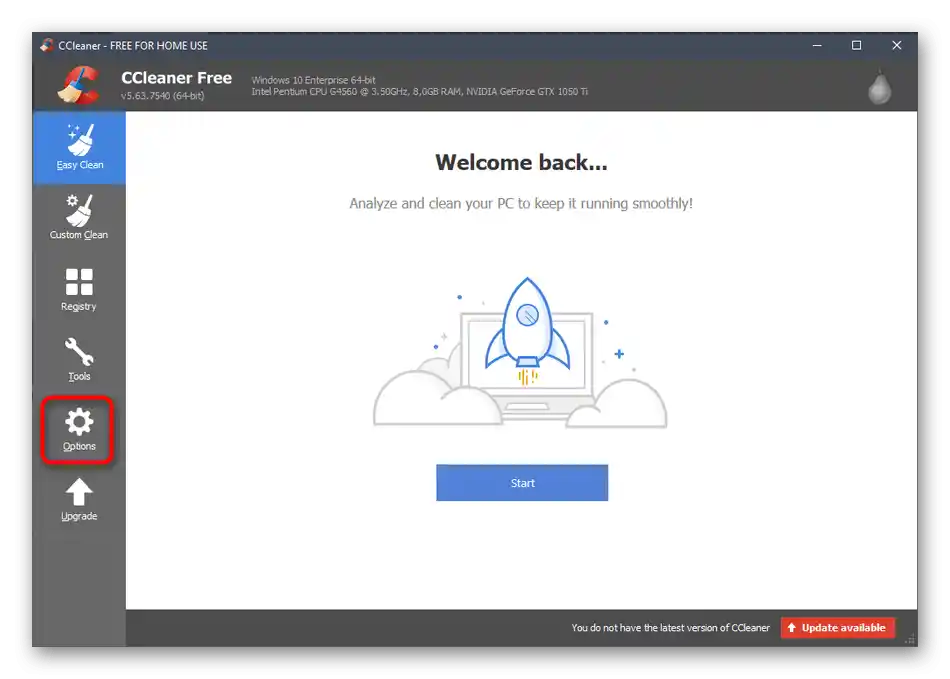Click the 'You do not have the latest version' message

click(670, 628)
